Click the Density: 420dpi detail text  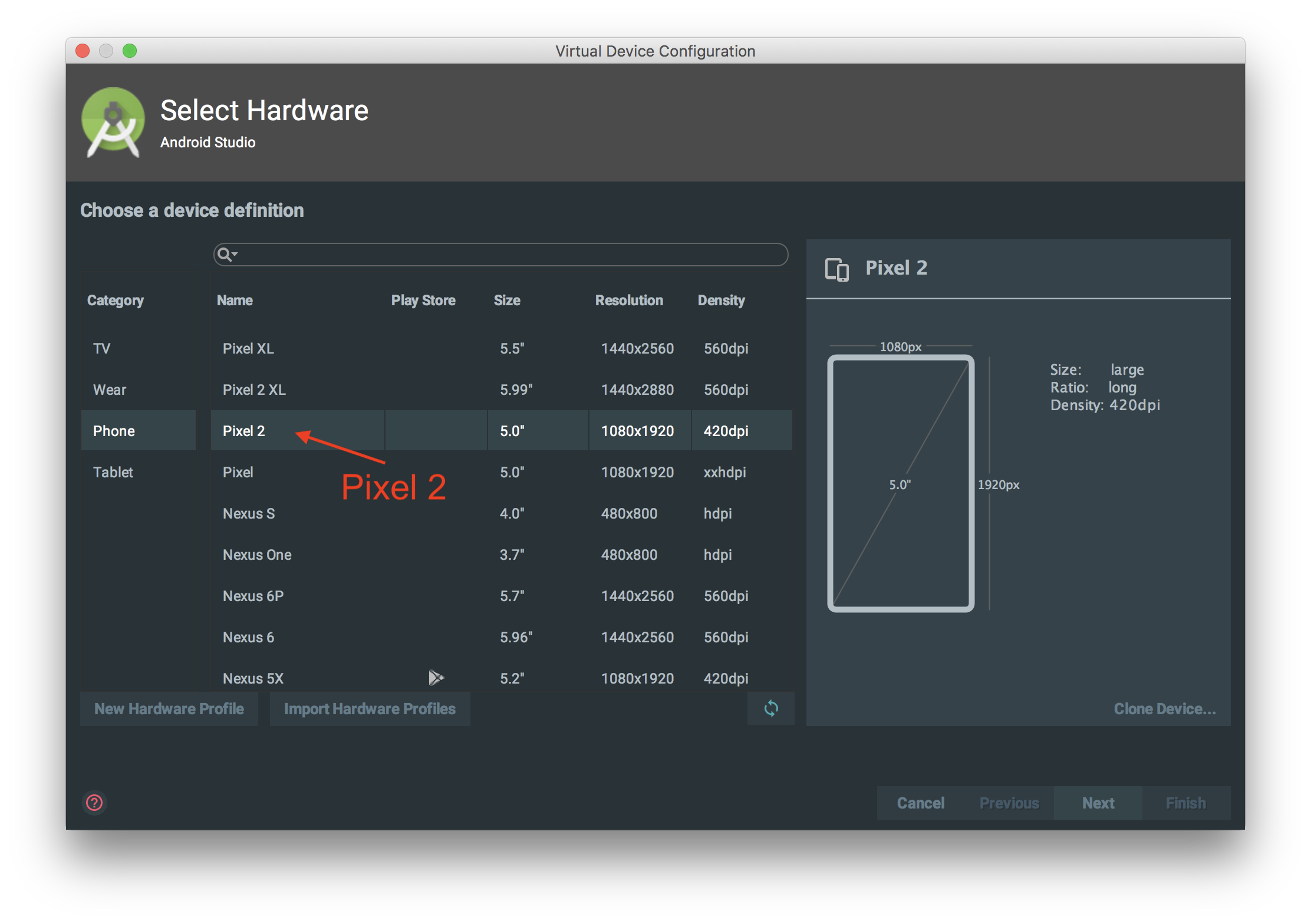click(1105, 405)
